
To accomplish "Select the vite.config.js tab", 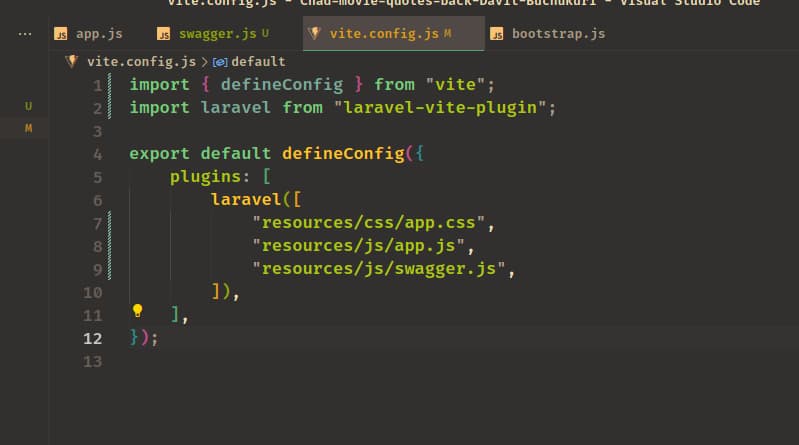I will (393, 34).
